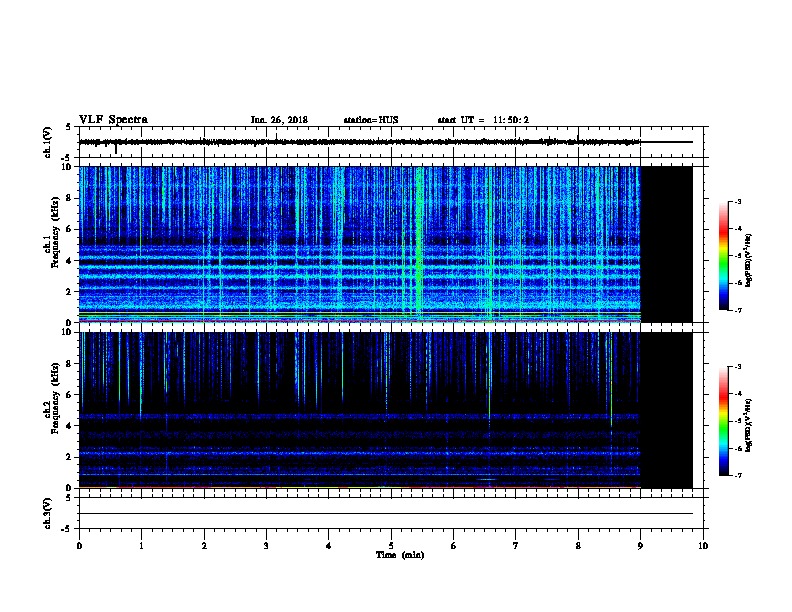The height and width of the screenshot is (612, 792).
Task: Click the ch.1 spectrogram color scale bar
Action: coord(723,256)
